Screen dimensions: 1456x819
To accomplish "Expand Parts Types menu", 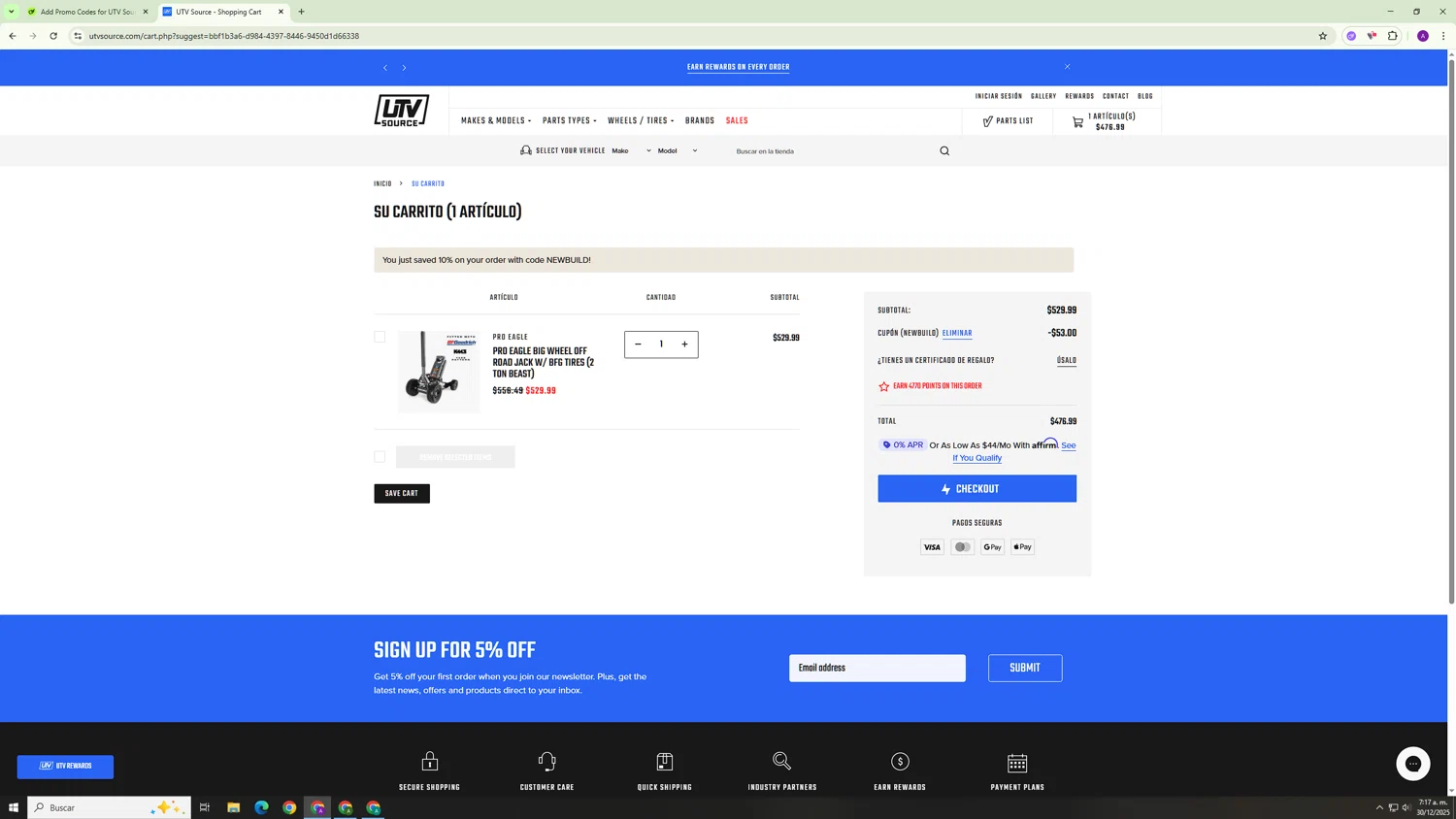I will pos(570,121).
